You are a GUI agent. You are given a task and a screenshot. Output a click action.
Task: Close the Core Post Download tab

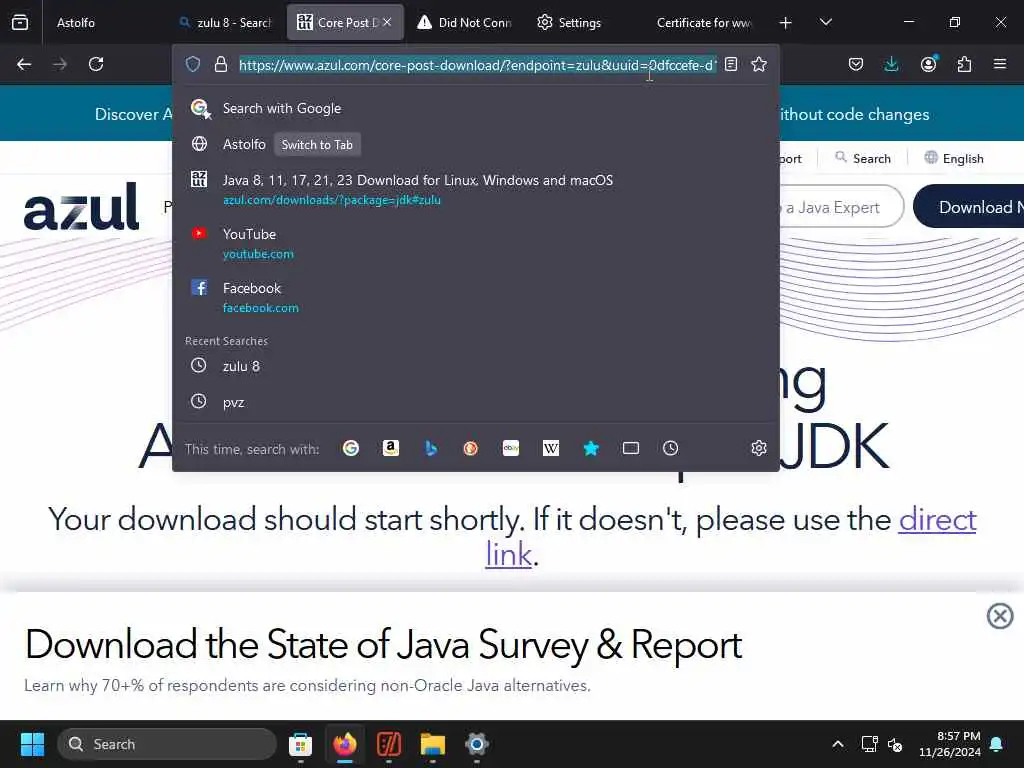387,22
